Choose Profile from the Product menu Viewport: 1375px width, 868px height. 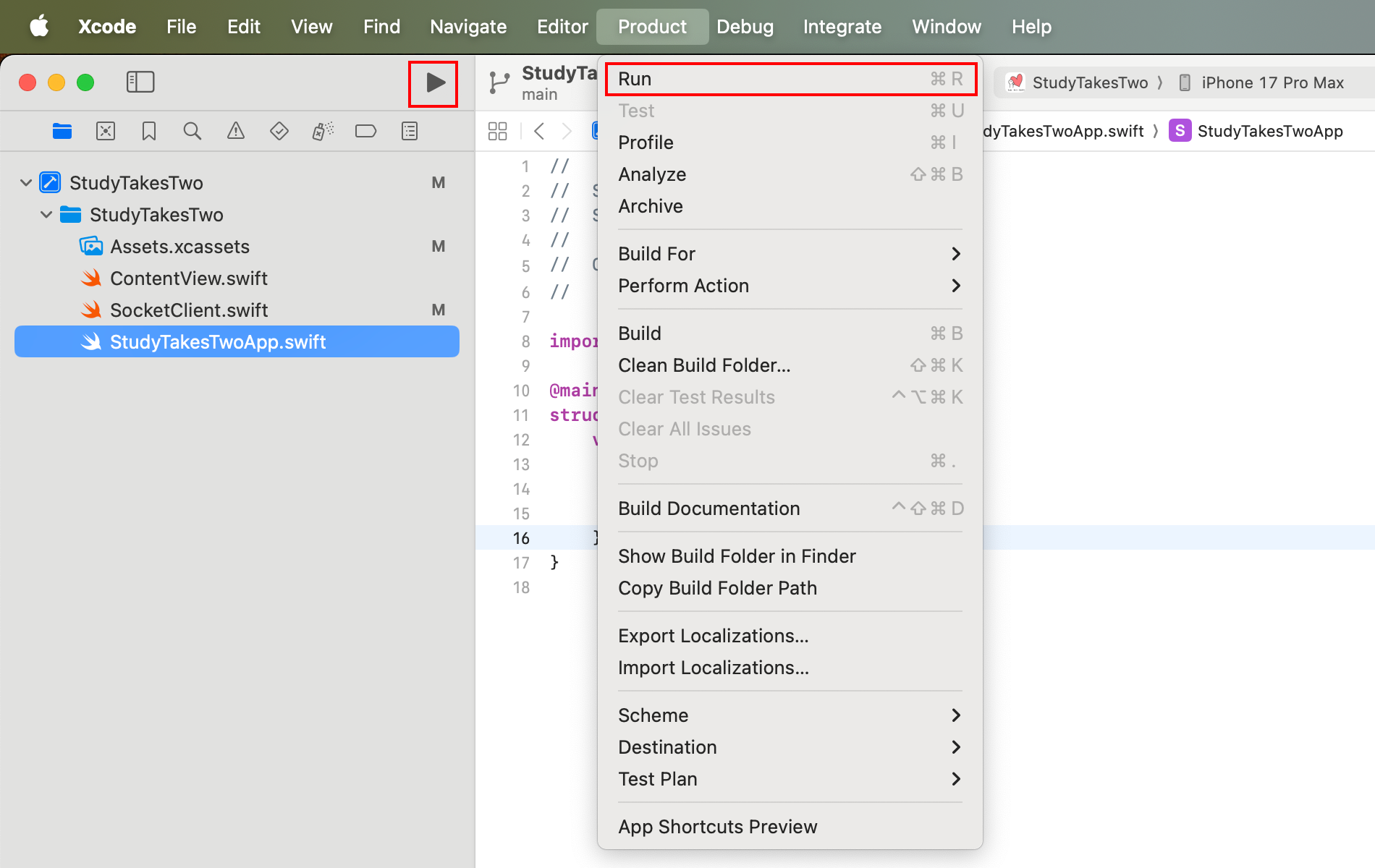coord(790,142)
